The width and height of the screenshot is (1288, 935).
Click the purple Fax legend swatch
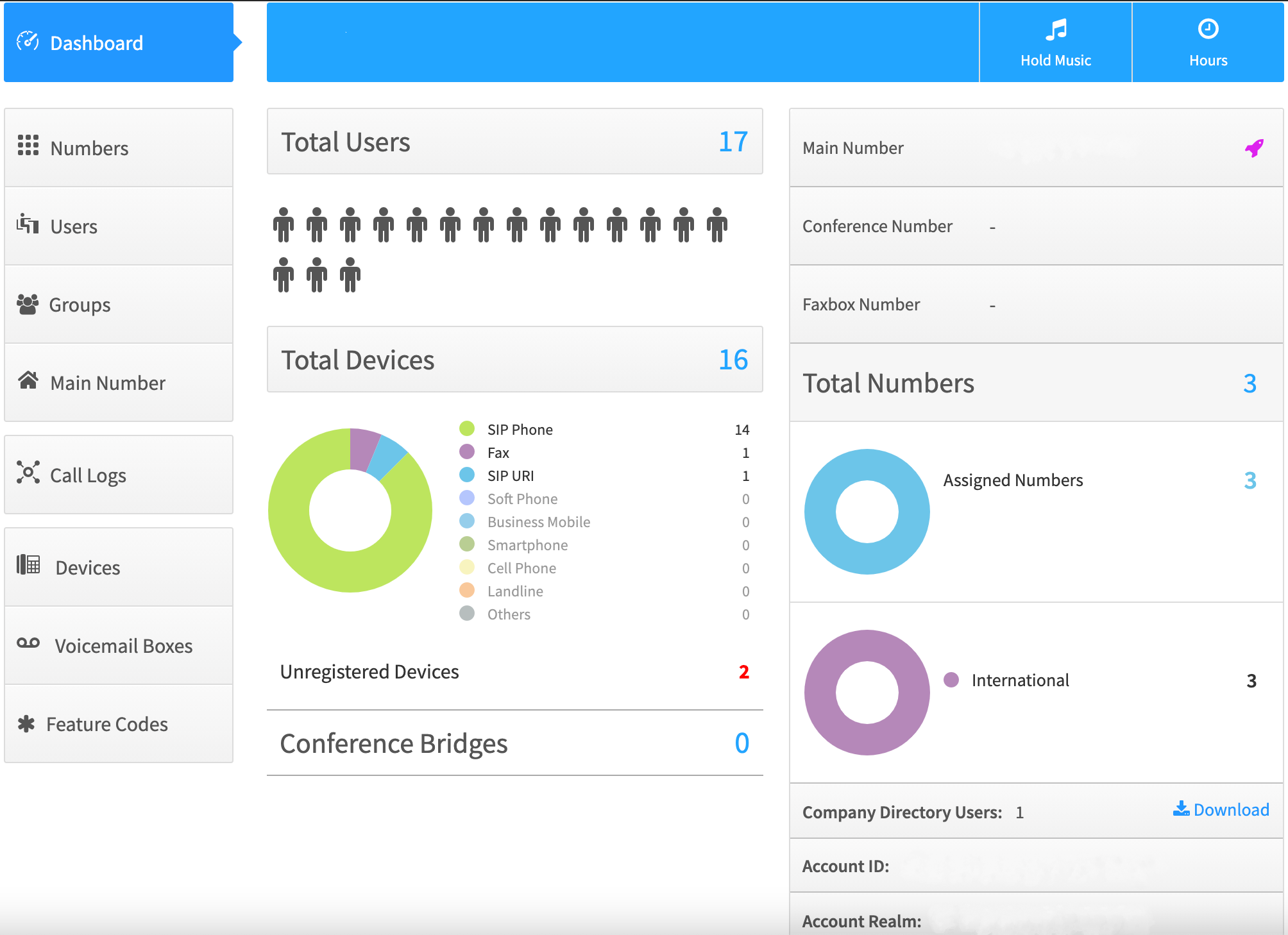tap(467, 452)
